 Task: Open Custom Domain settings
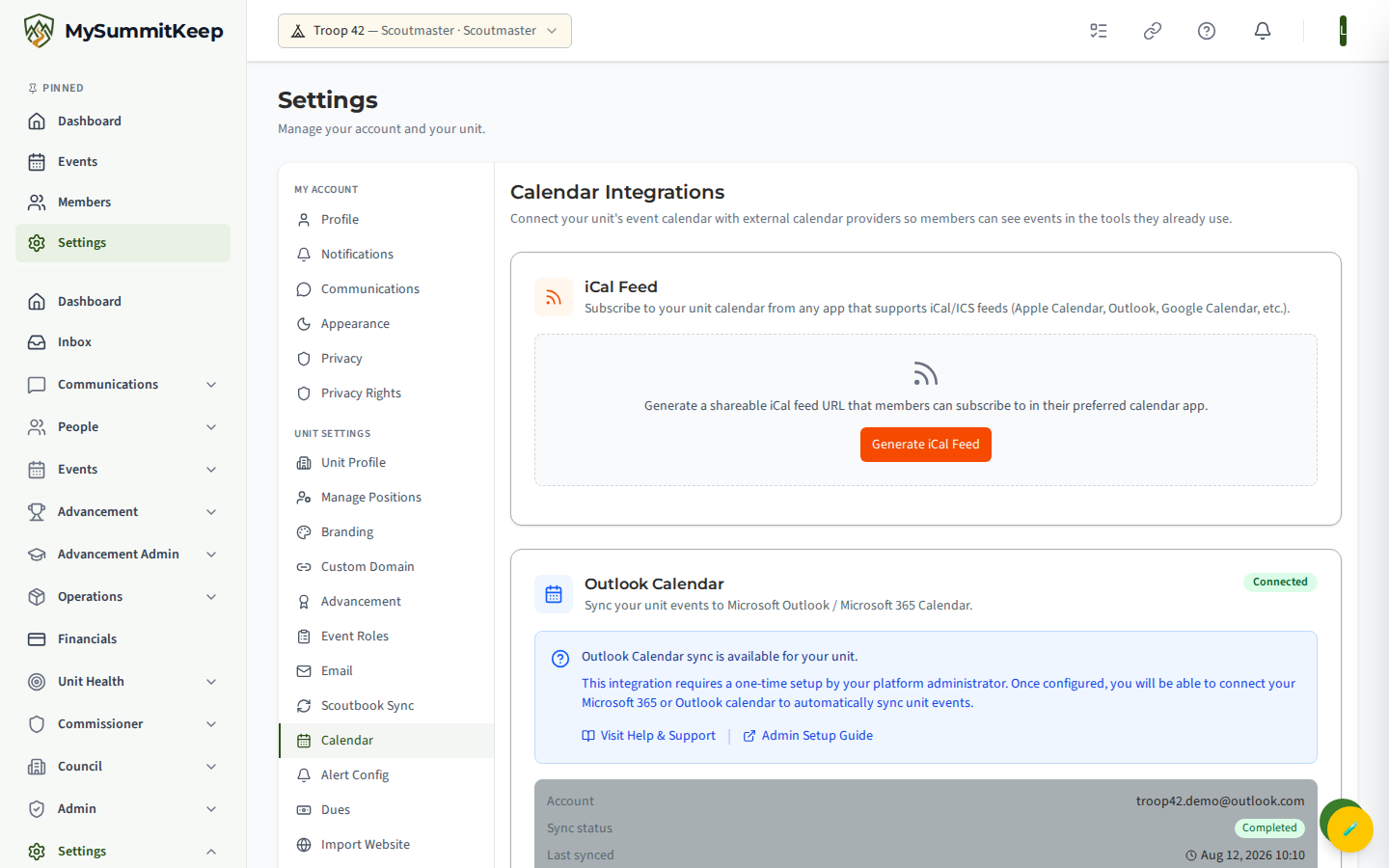pyautogui.click(x=386, y=567)
